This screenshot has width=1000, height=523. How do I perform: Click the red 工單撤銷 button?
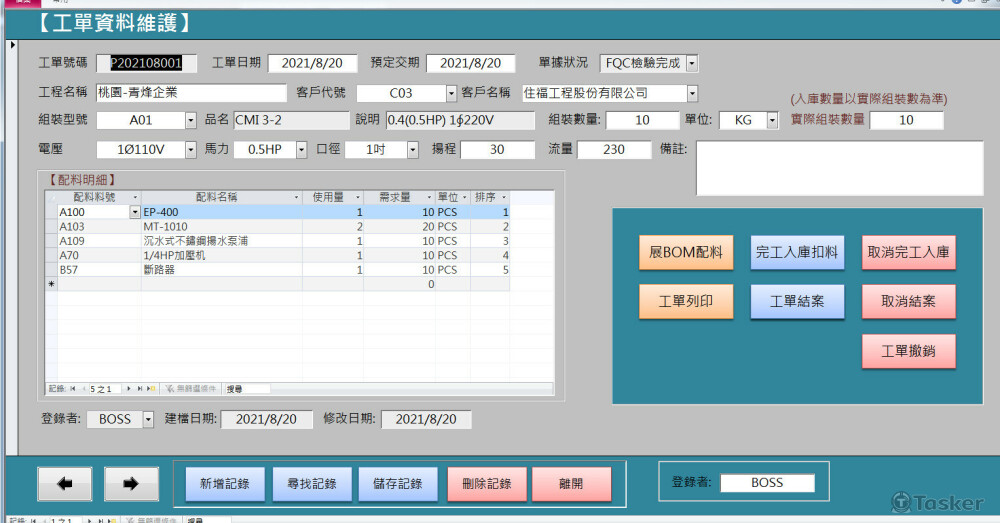coord(909,351)
